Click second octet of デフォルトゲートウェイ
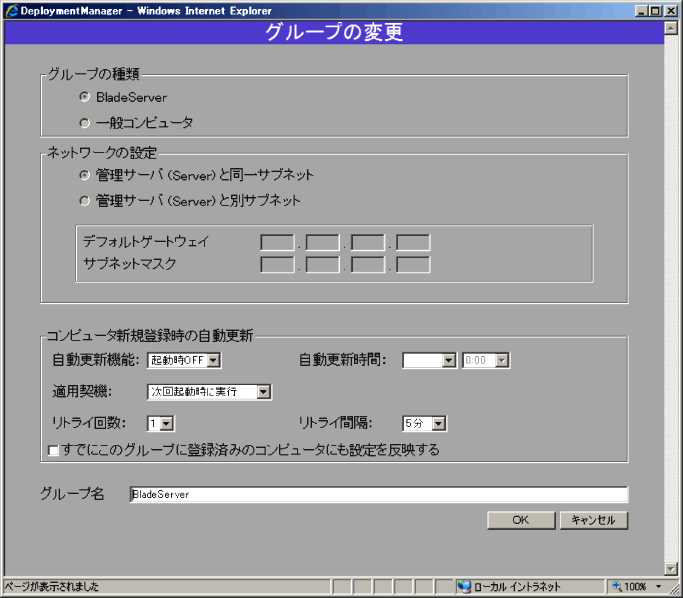The image size is (683, 598). 322,243
